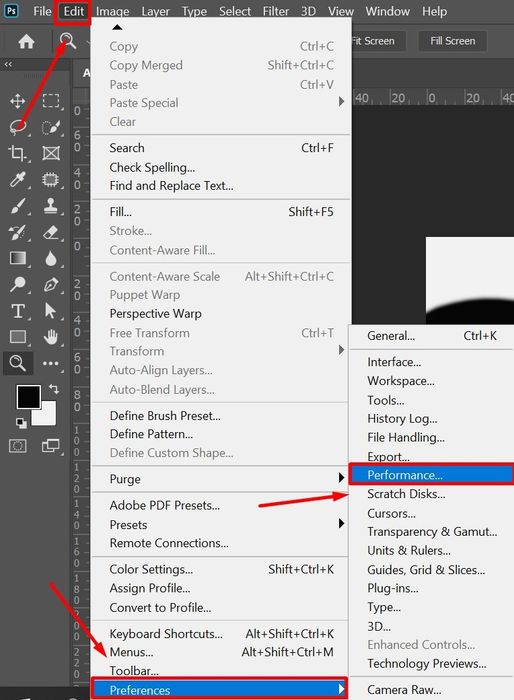Screen dimensions: 514x700
Task: Select the Spot Healing Brush tool
Action: tap(50, 179)
